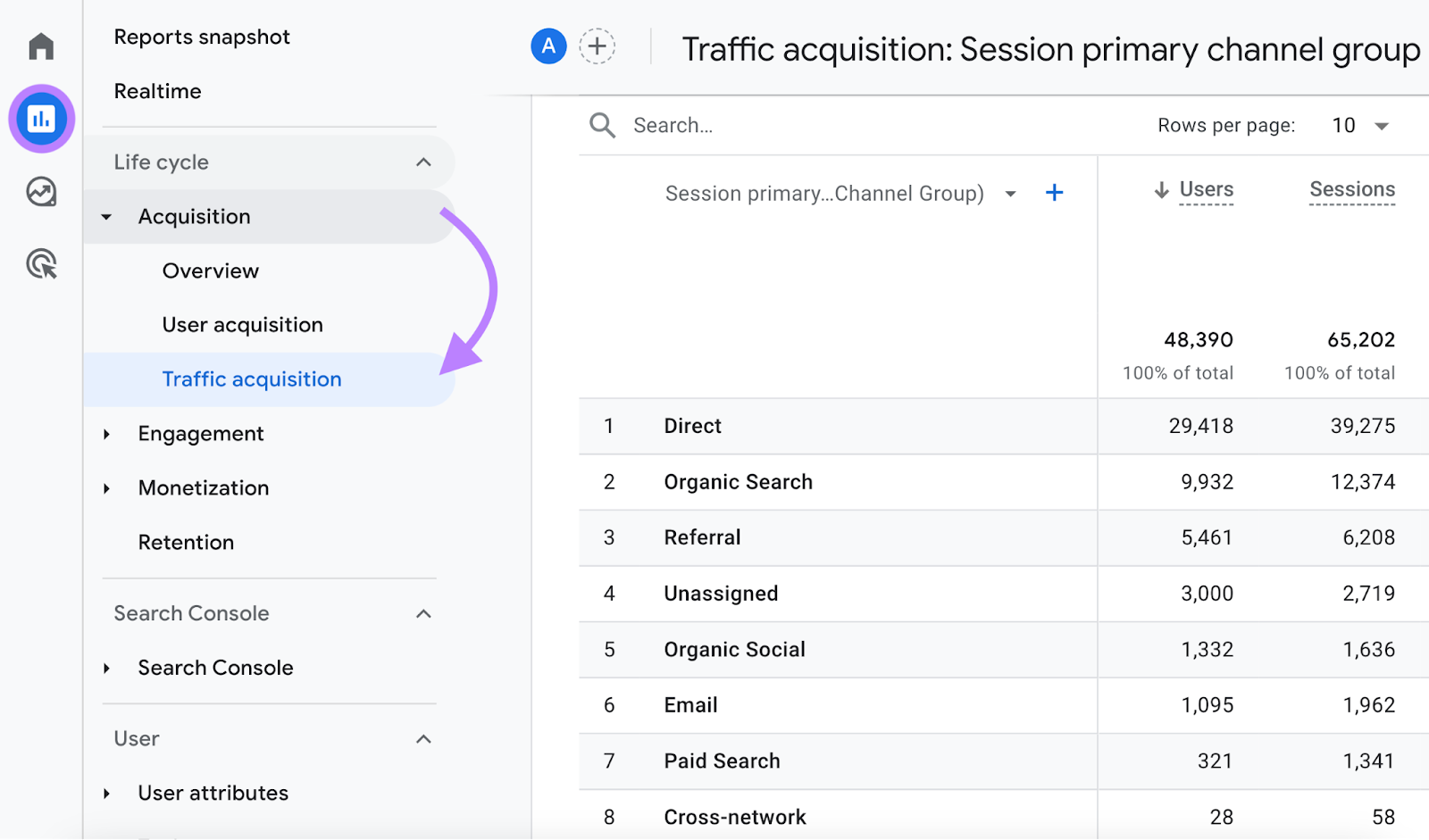The image size is (1429, 840).
Task: Click the magnifying glass search icon above the table
Action: pos(602,125)
